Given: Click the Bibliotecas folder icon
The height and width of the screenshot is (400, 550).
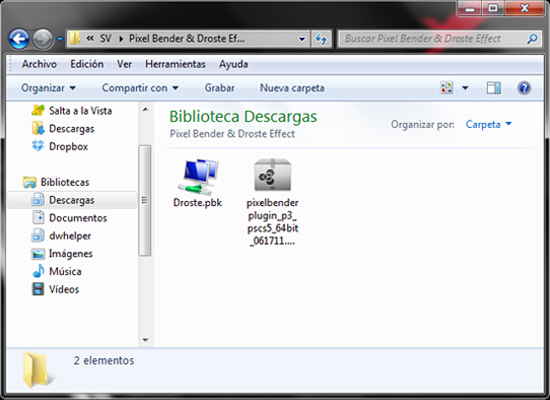Looking at the screenshot, I should (29, 182).
